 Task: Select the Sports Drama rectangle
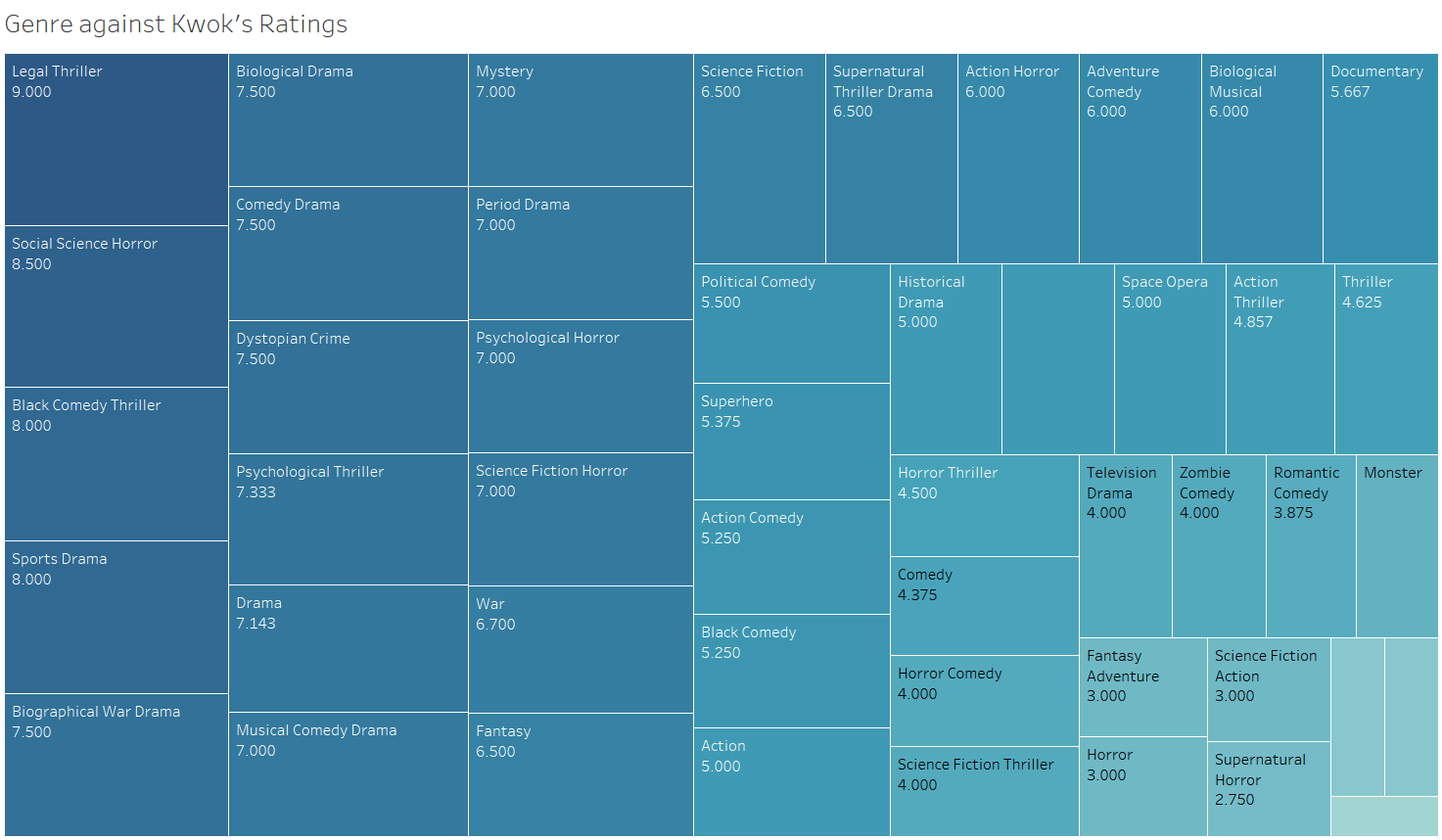pos(116,617)
